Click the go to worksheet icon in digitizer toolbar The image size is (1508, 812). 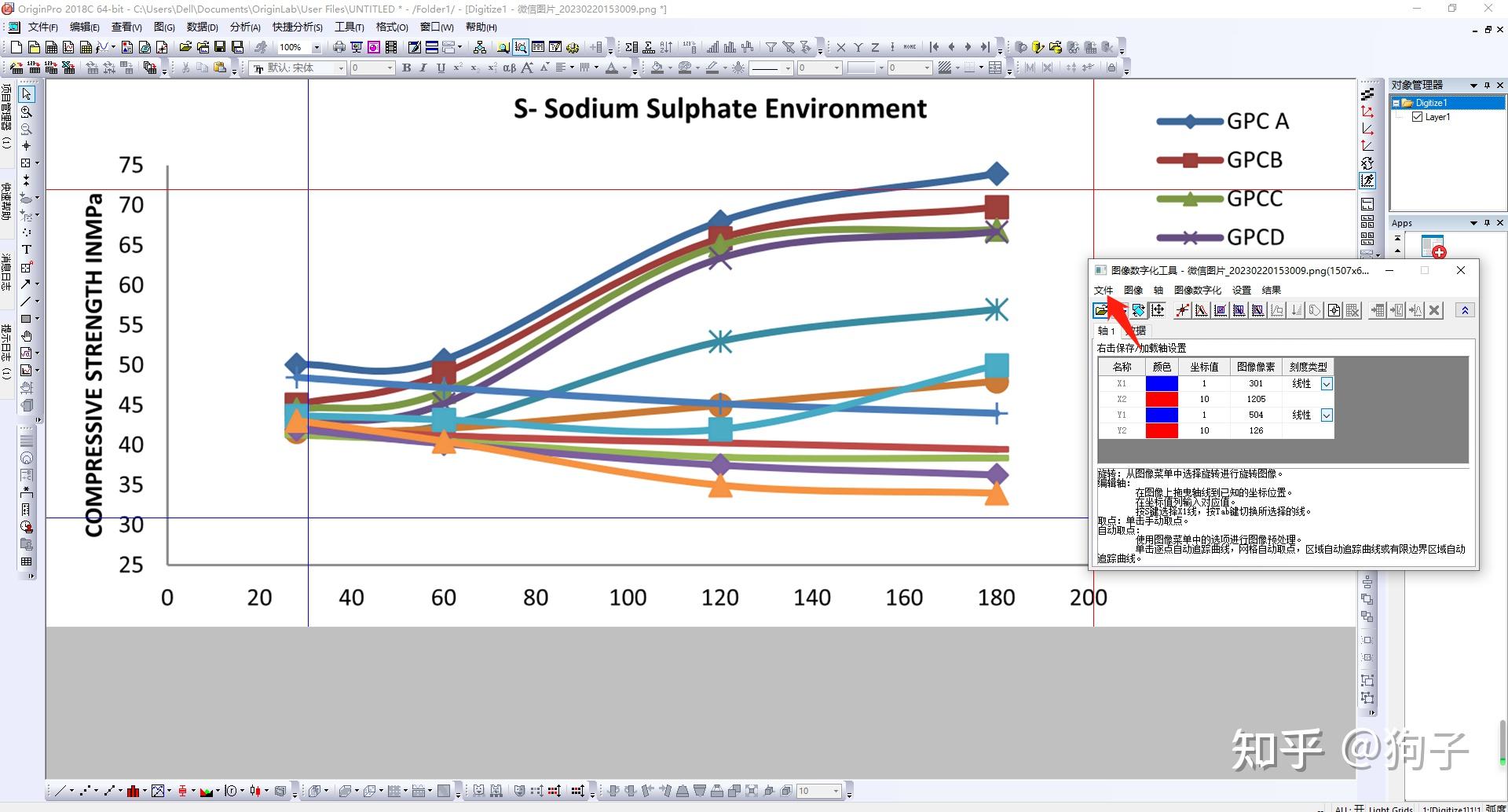pos(1378,310)
